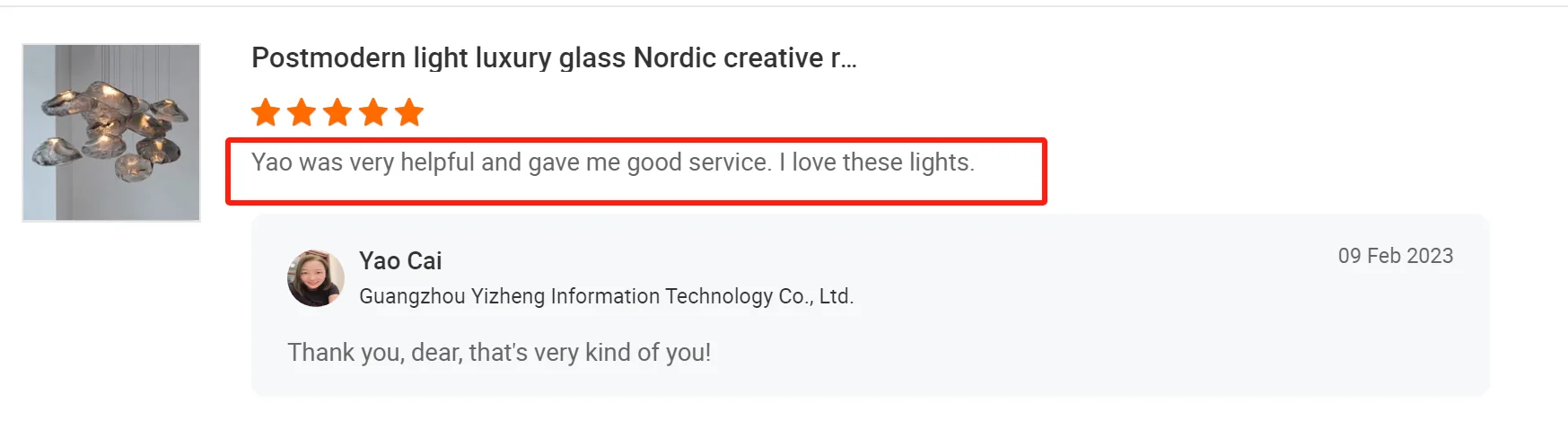Viewport: 1568px width, 421px height.
Task: Click the truncated ellipsis ending the product title
Action: pyautogui.click(x=849, y=60)
